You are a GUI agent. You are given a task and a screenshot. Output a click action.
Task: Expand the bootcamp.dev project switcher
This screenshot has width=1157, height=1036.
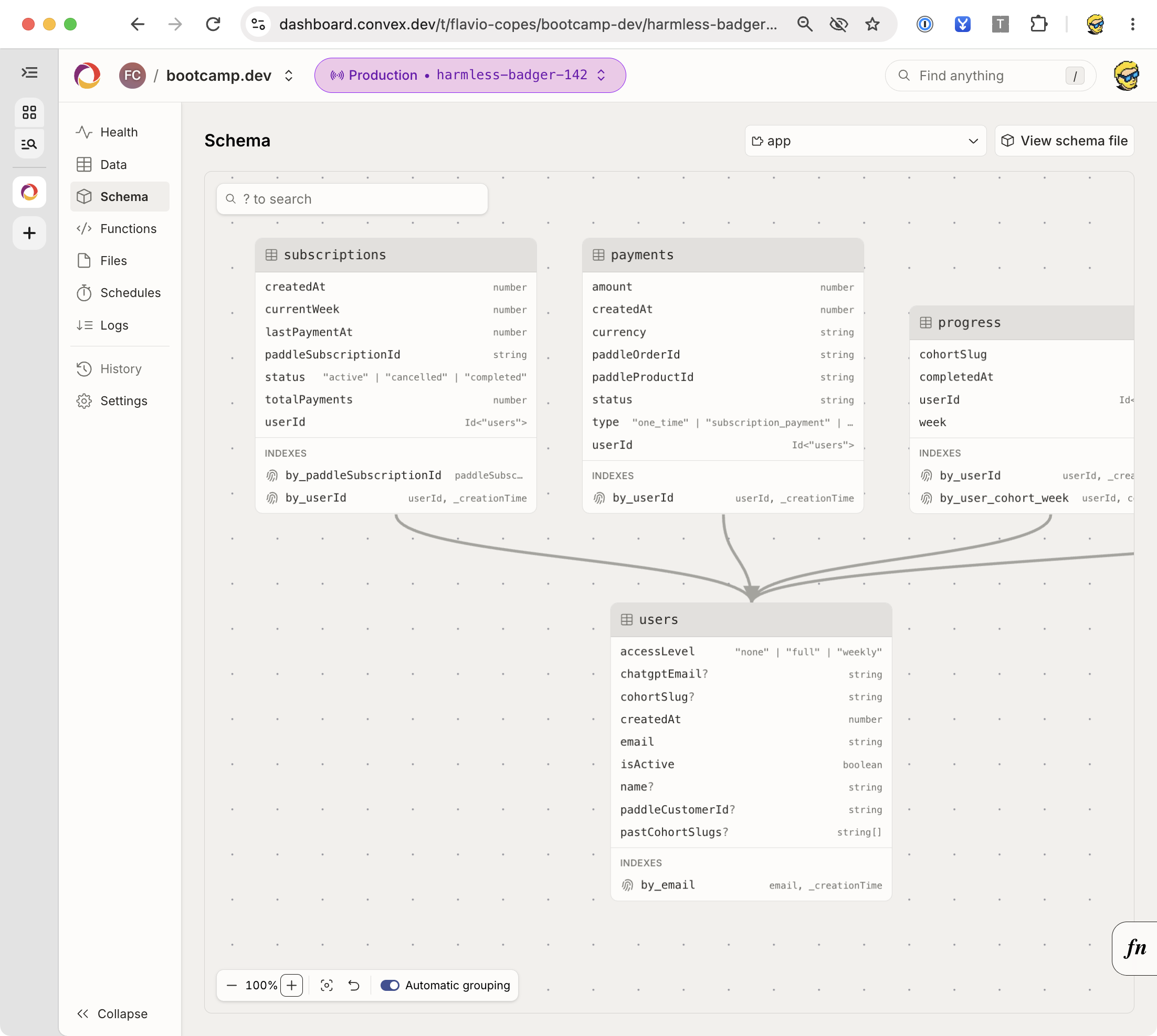(x=289, y=76)
